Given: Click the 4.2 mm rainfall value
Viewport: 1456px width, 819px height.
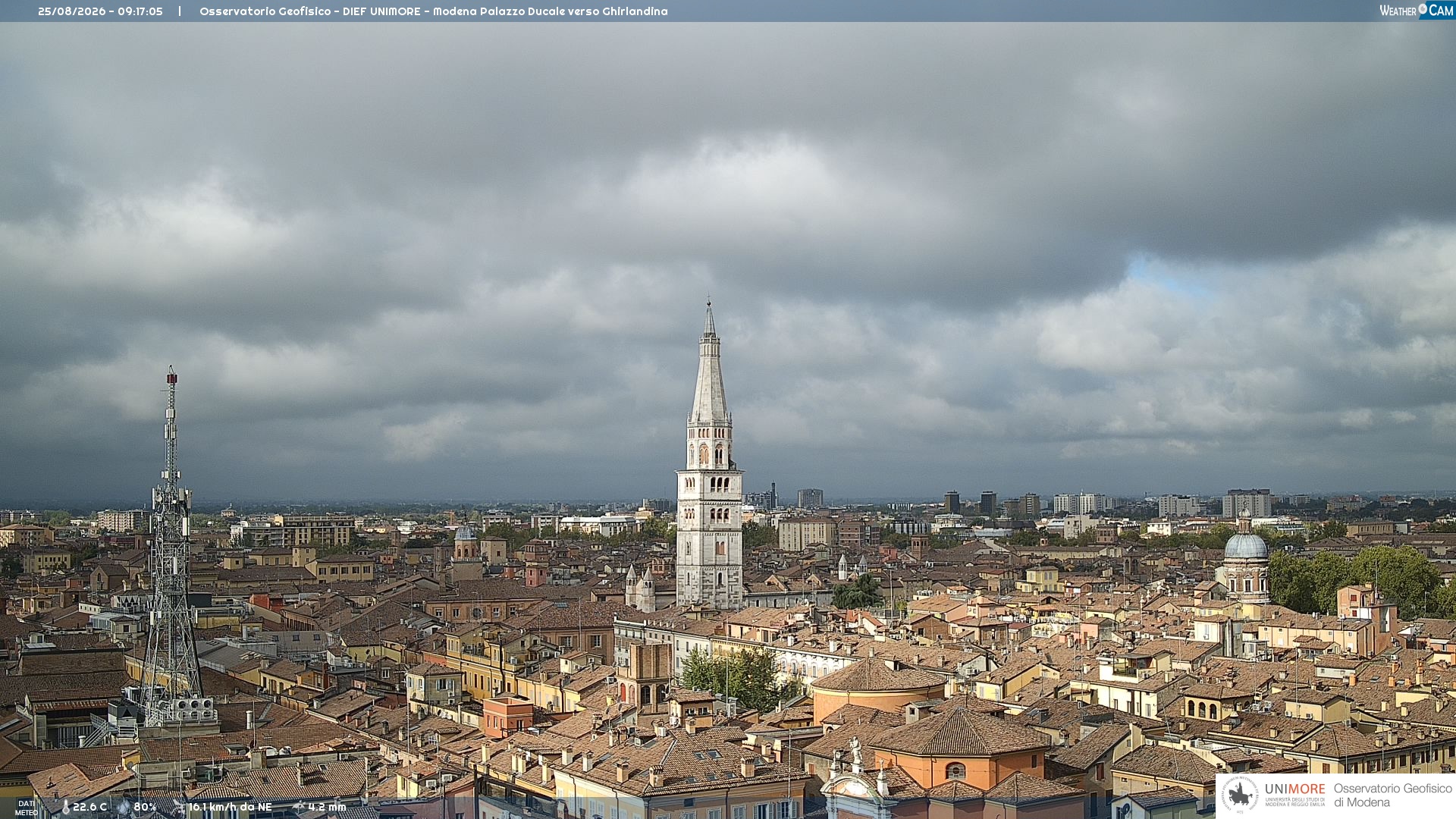Looking at the screenshot, I should click(327, 807).
